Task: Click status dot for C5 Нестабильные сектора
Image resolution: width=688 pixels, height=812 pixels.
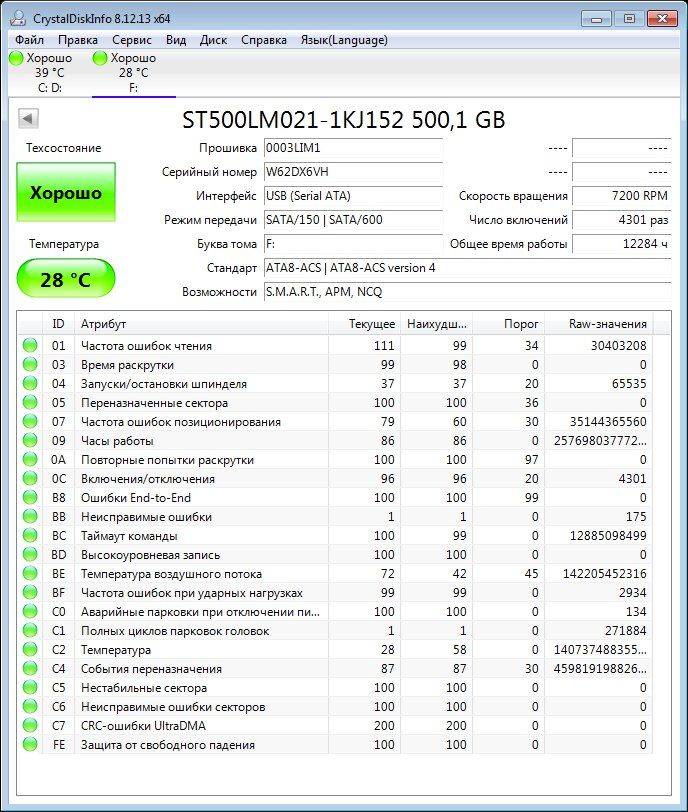Action: click(30, 687)
